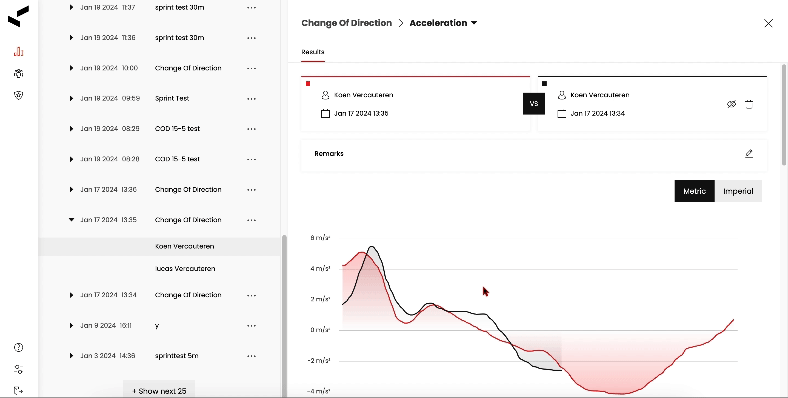The height and width of the screenshot is (398, 788).
Task: Switch units to Metric
Action: pyautogui.click(x=695, y=191)
